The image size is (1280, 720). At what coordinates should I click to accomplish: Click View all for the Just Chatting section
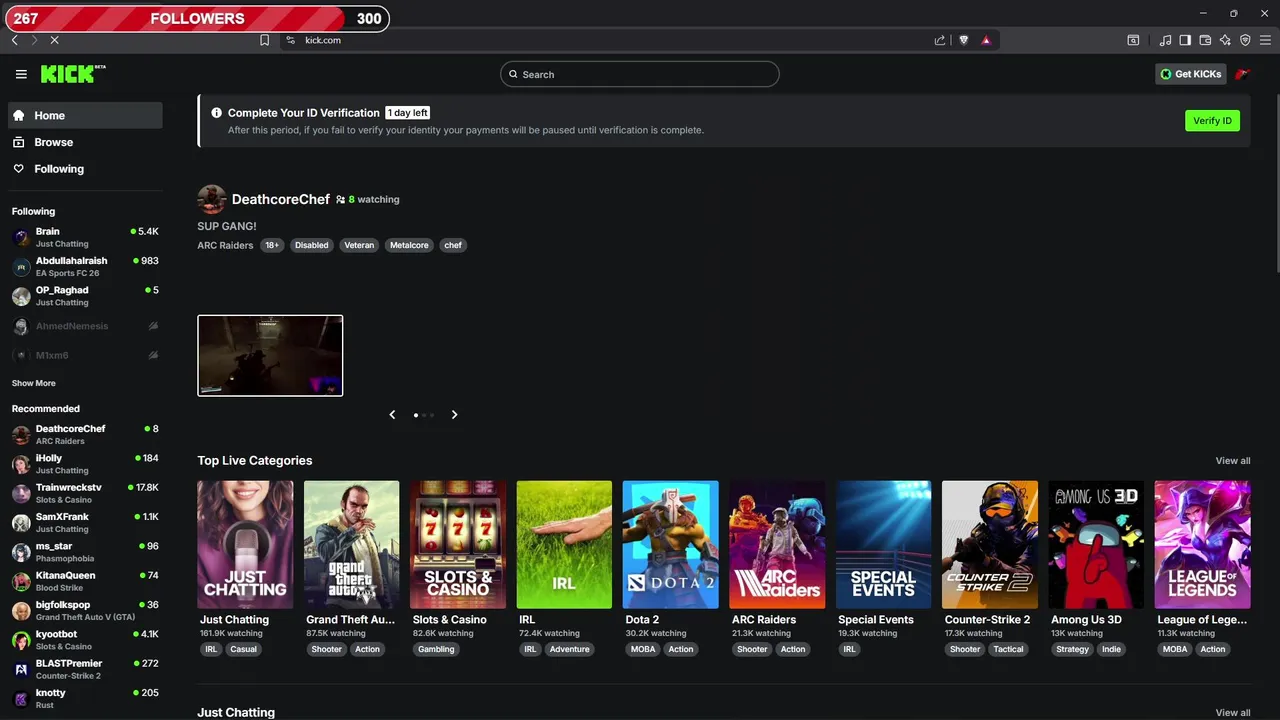coord(1232,713)
